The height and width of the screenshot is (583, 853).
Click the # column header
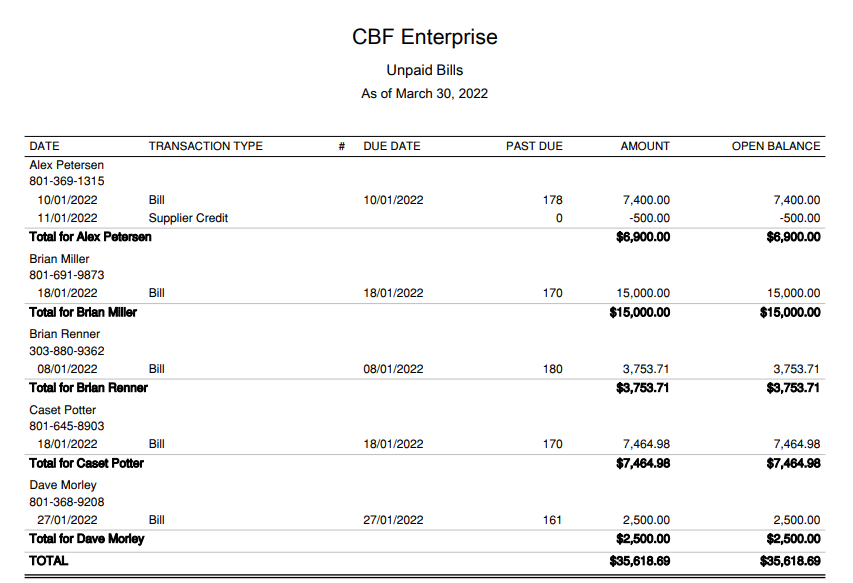[342, 146]
